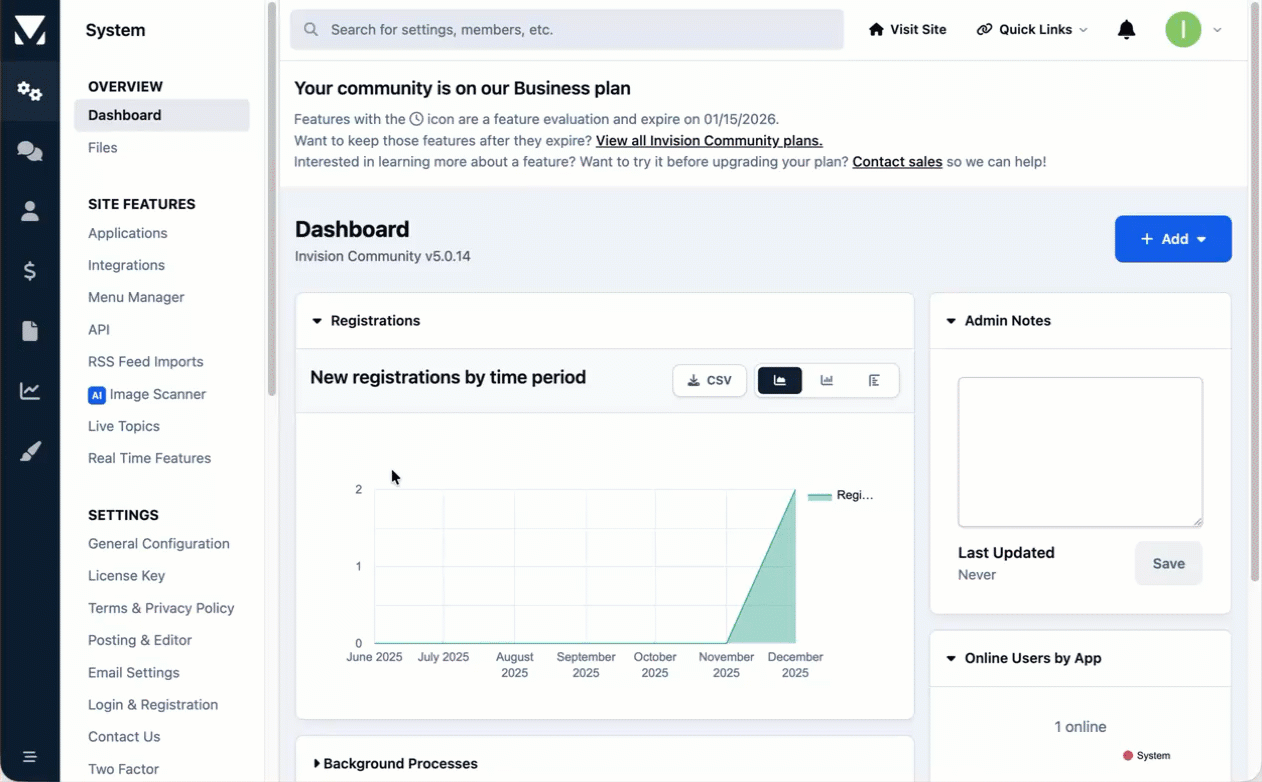
Task: Switch to column chart view
Action: [827, 381]
